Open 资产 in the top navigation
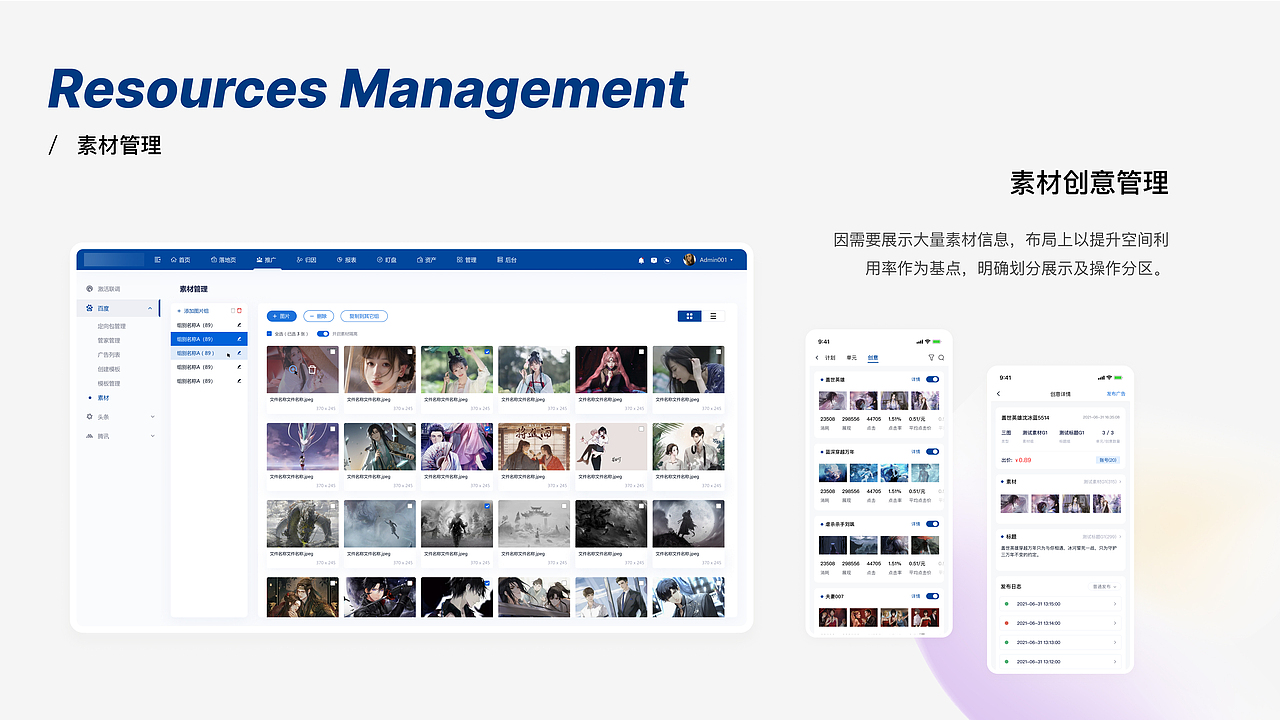Viewport: 1280px width, 720px height. [426, 260]
